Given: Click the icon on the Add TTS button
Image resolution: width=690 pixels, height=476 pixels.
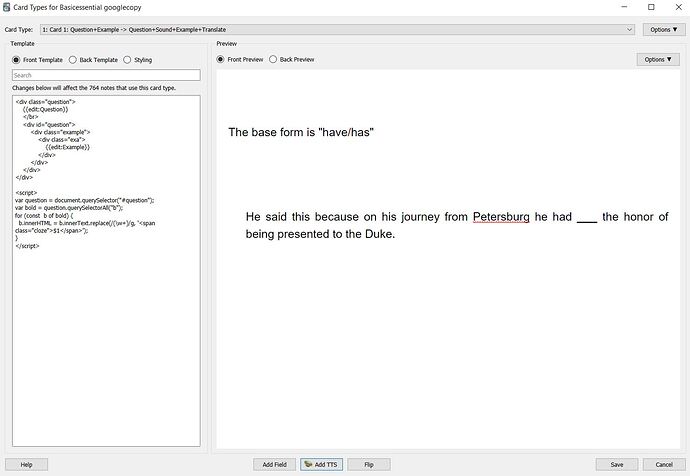Looking at the screenshot, I should (308, 464).
